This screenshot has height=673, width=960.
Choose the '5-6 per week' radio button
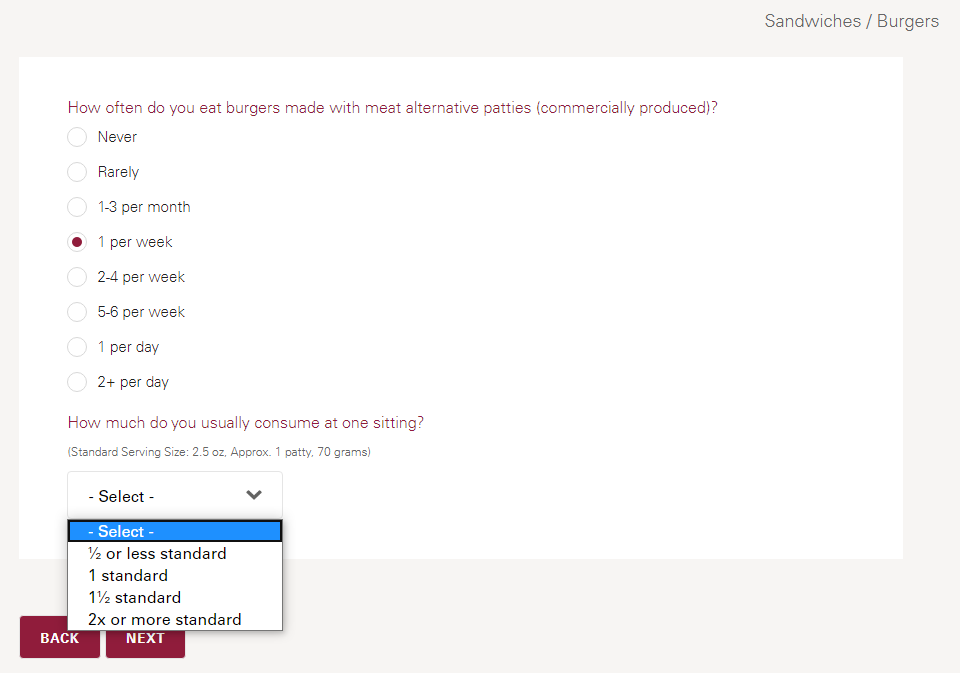click(x=77, y=312)
